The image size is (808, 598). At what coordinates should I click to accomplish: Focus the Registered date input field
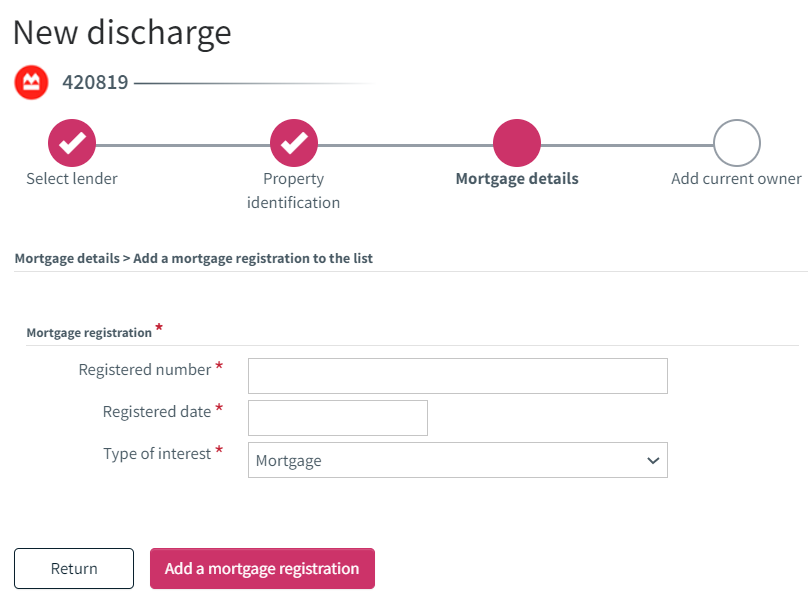[338, 418]
